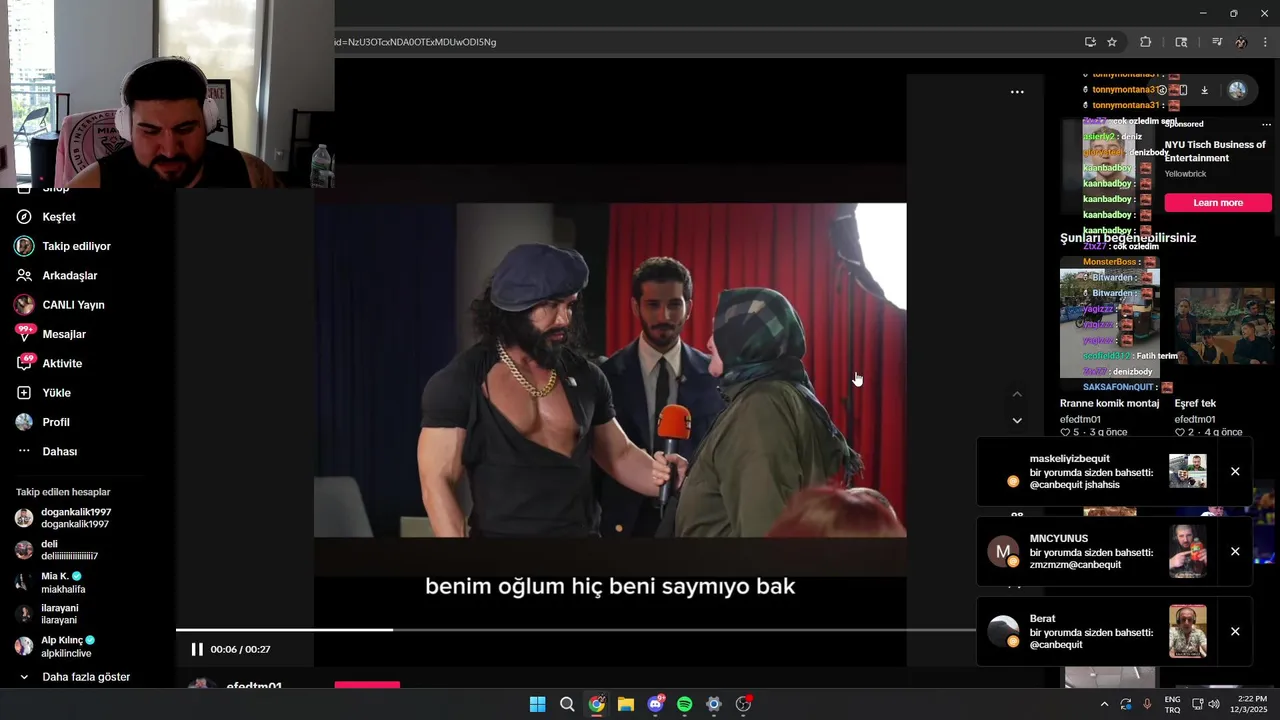
Task: Open the TikTok account avatar at top right
Action: click(x=1238, y=90)
